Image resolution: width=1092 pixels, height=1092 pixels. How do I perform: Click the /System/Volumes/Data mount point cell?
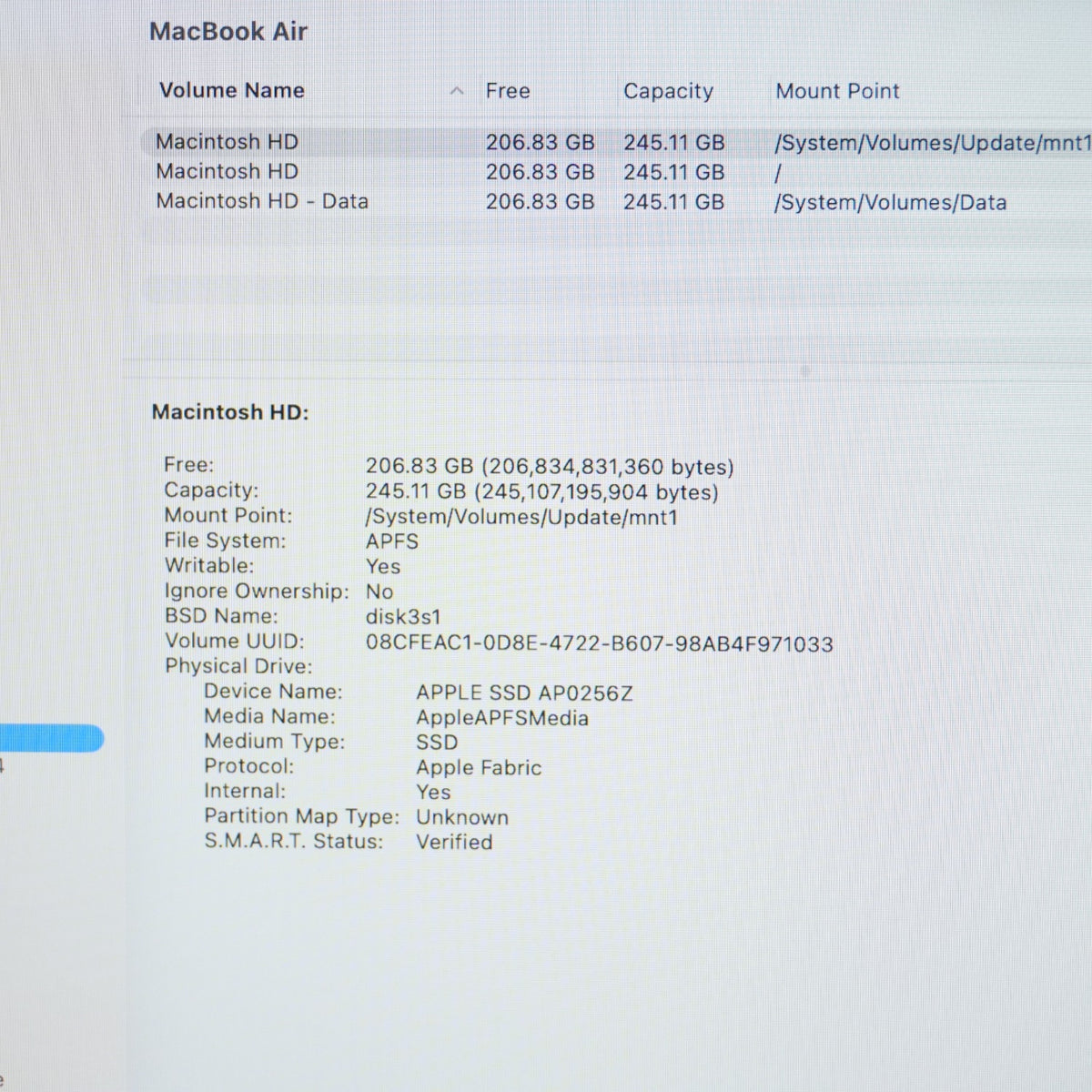[890, 203]
